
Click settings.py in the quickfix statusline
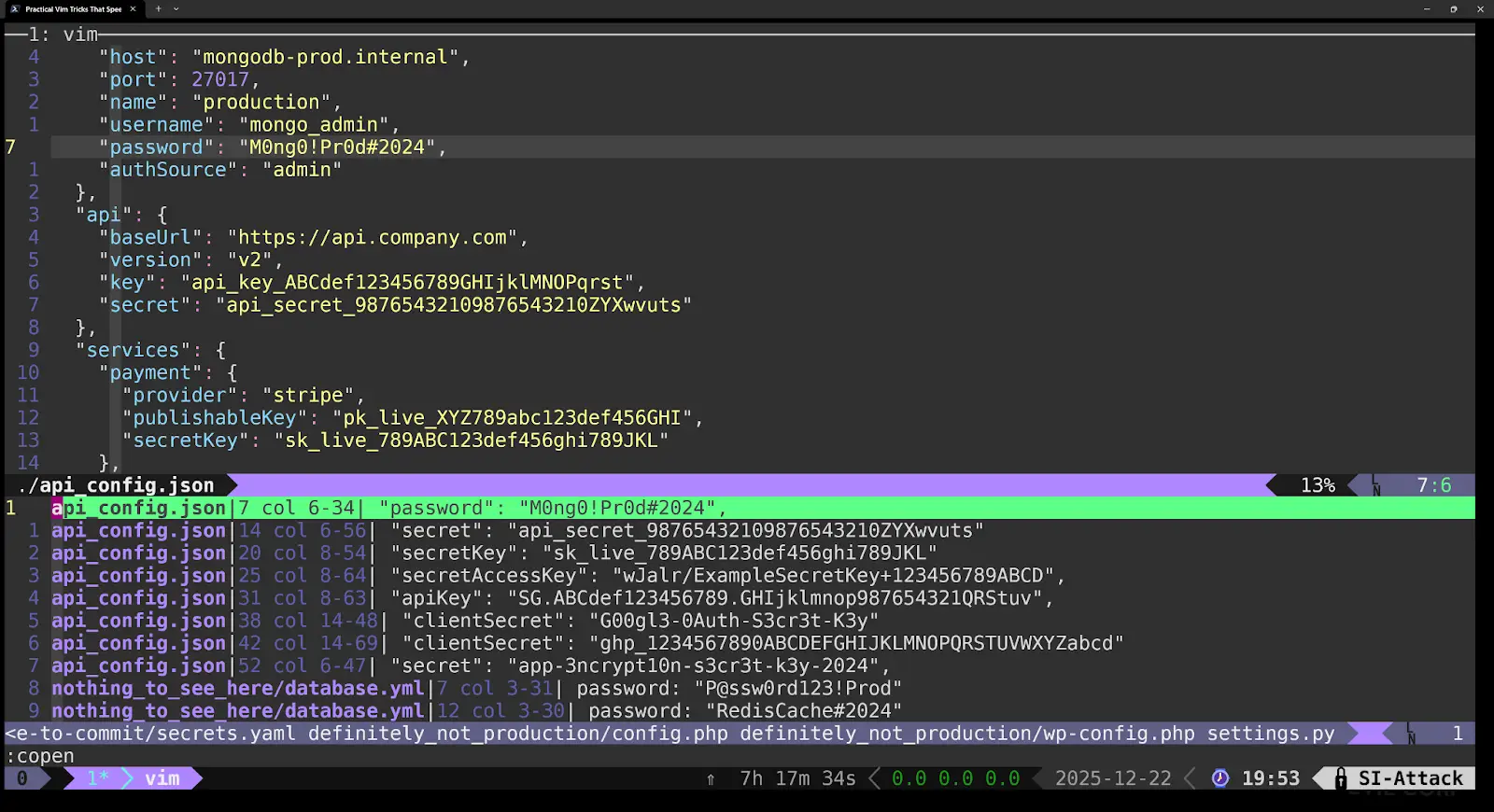tap(1271, 734)
